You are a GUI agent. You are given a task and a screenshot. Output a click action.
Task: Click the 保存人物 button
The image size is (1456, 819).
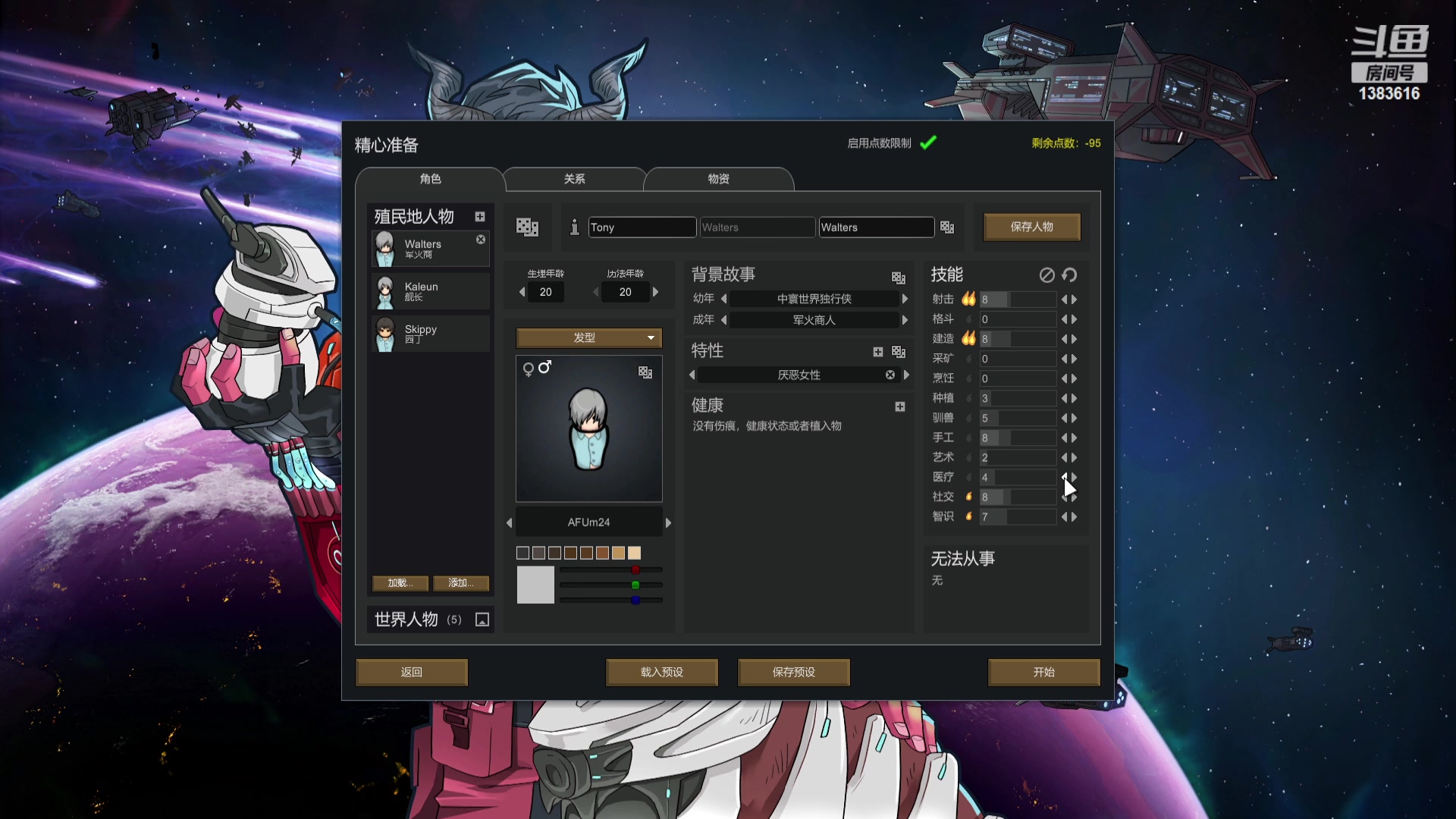coord(1031,227)
